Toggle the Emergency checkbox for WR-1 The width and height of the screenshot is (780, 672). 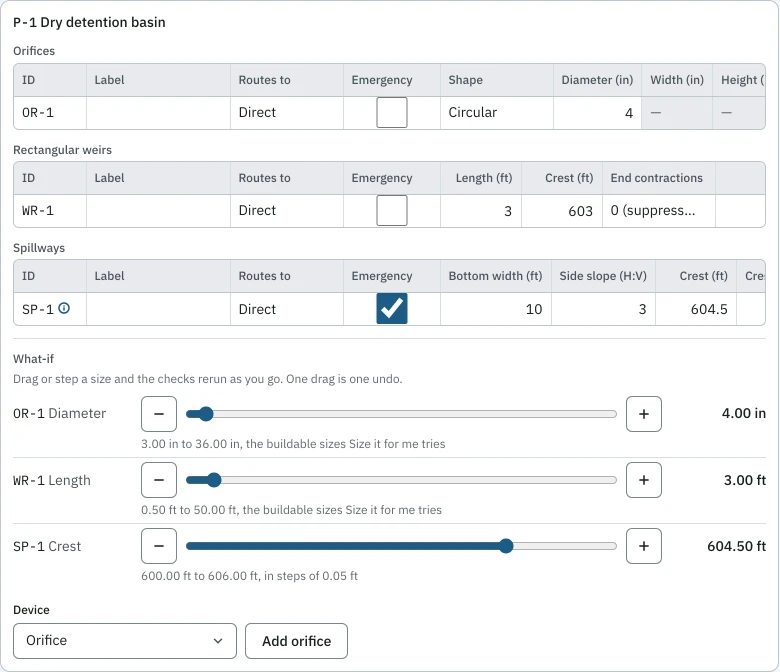(x=392, y=210)
